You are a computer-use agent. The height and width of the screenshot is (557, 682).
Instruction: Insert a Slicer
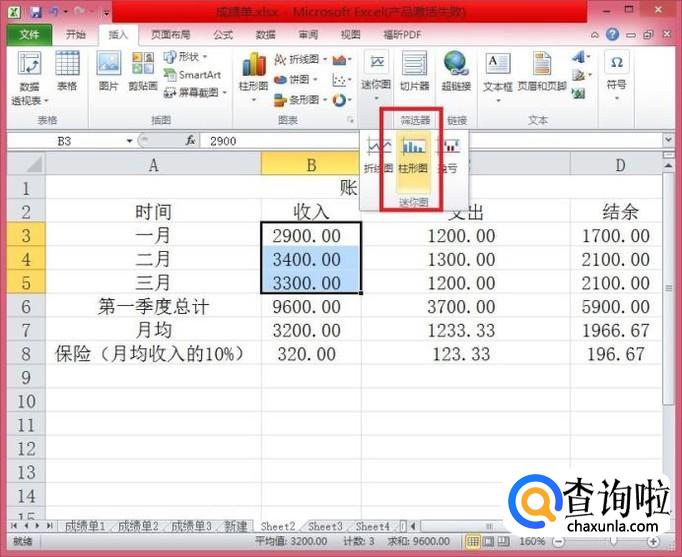(x=415, y=70)
